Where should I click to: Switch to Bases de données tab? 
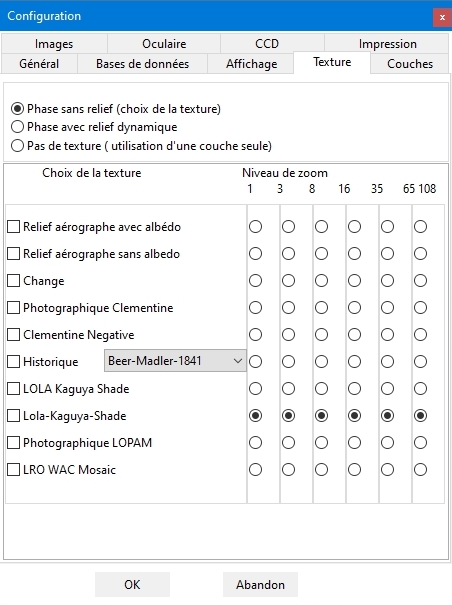[142, 64]
